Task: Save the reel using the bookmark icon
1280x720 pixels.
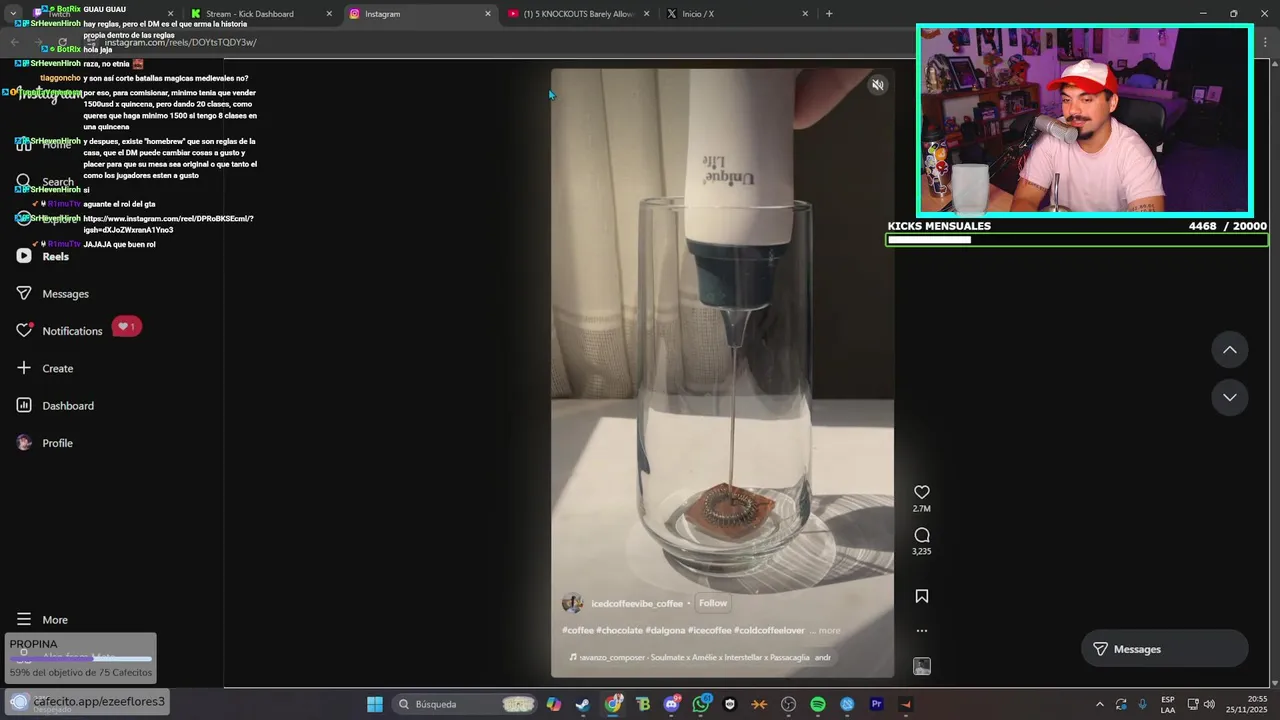Action: click(922, 596)
